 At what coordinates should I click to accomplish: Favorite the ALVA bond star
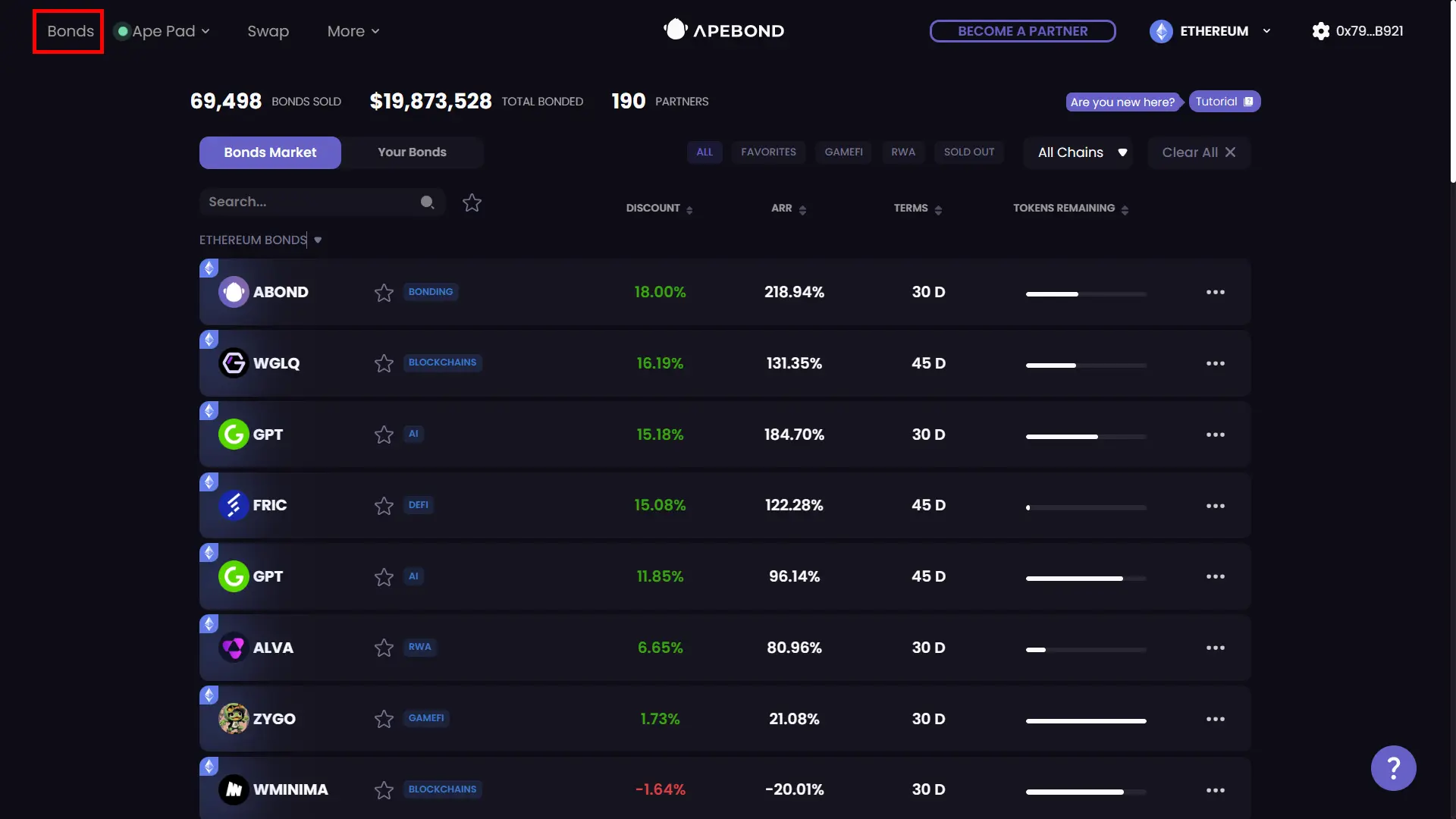(x=384, y=648)
